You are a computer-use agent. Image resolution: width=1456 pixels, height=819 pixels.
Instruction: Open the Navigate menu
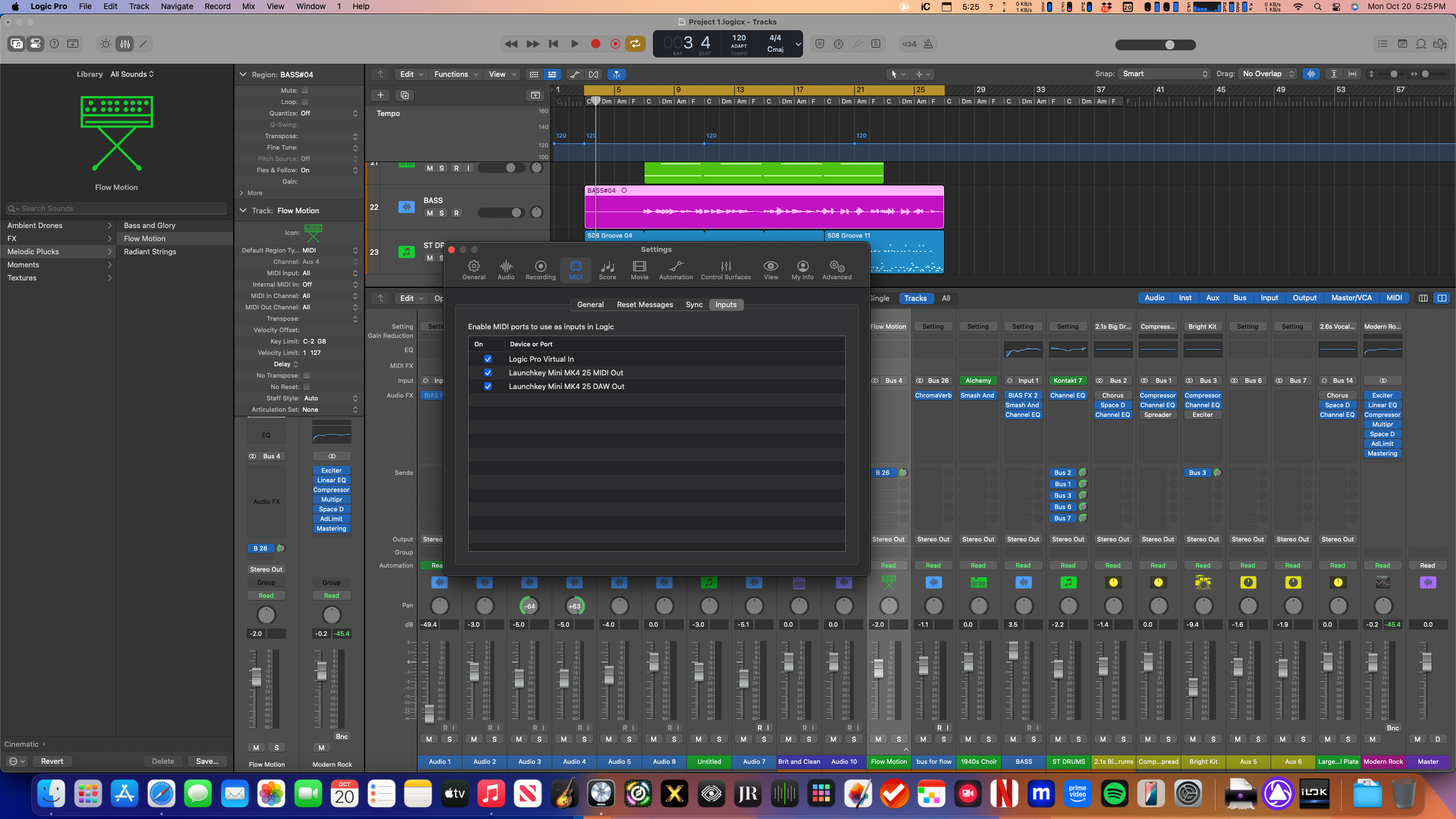tap(176, 6)
